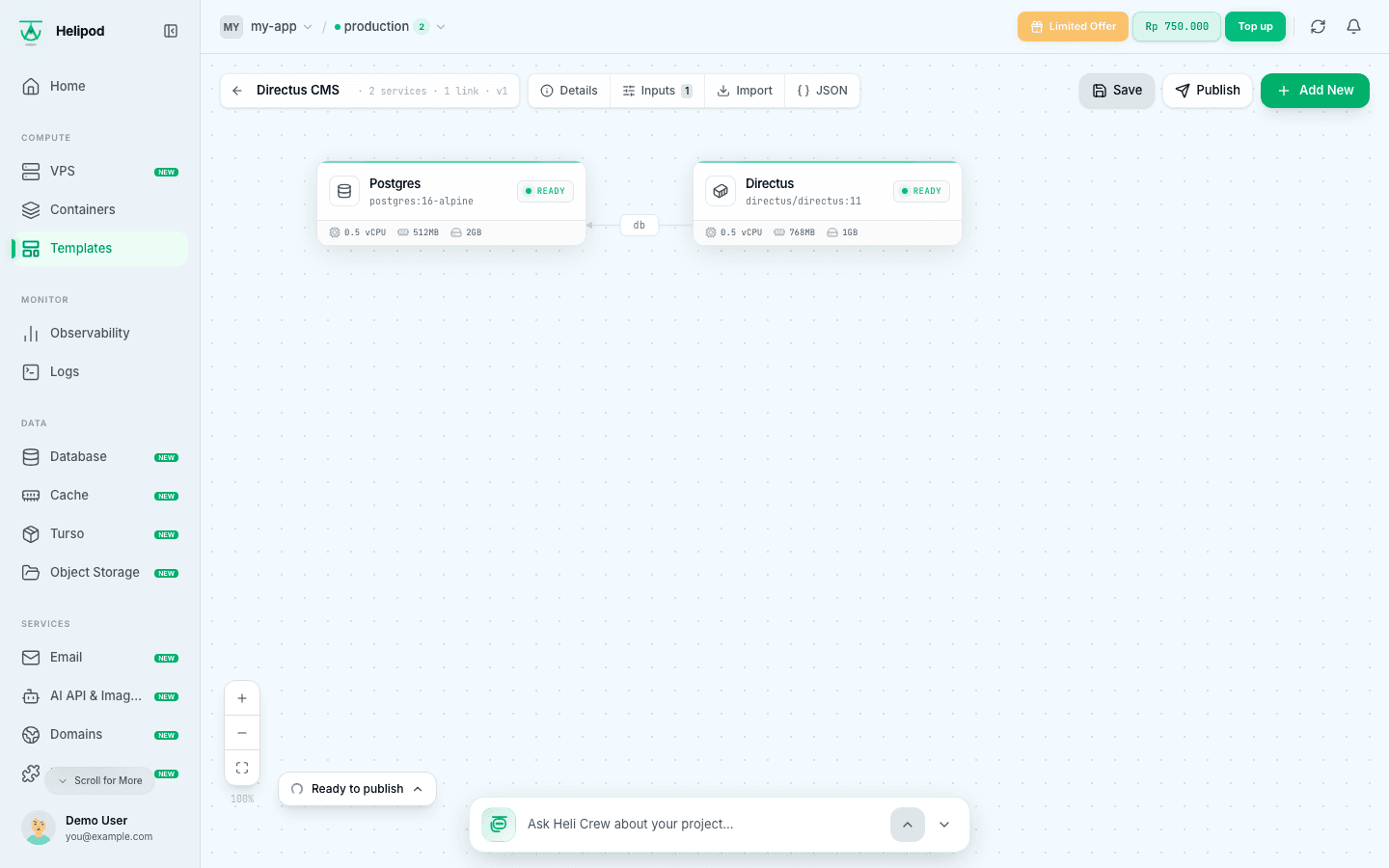Viewport: 1389px width, 868px height.
Task: Click the refresh icon in header
Action: click(x=1318, y=27)
